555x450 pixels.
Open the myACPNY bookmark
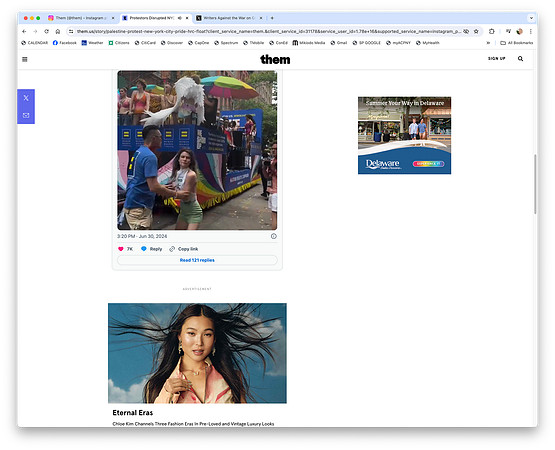pyautogui.click(x=398, y=43)
